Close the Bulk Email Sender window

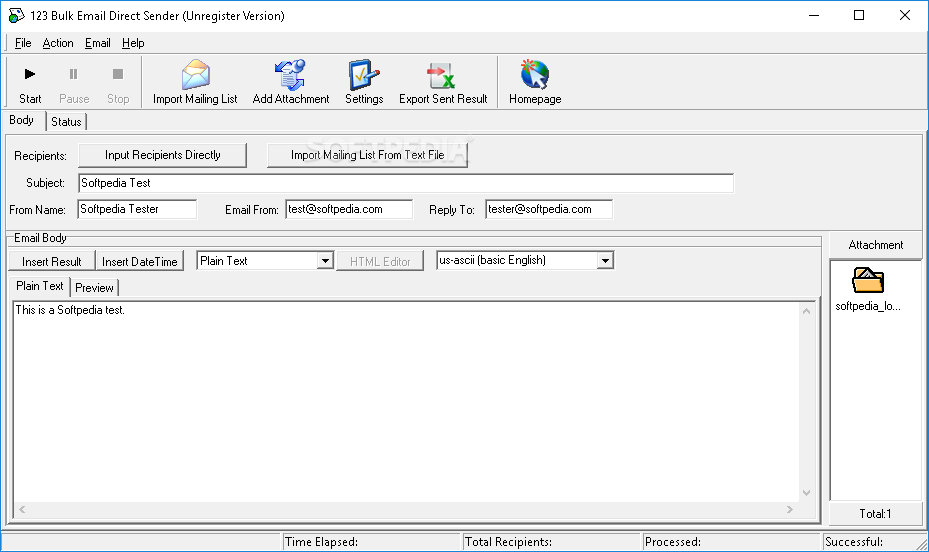coord(905,15)
